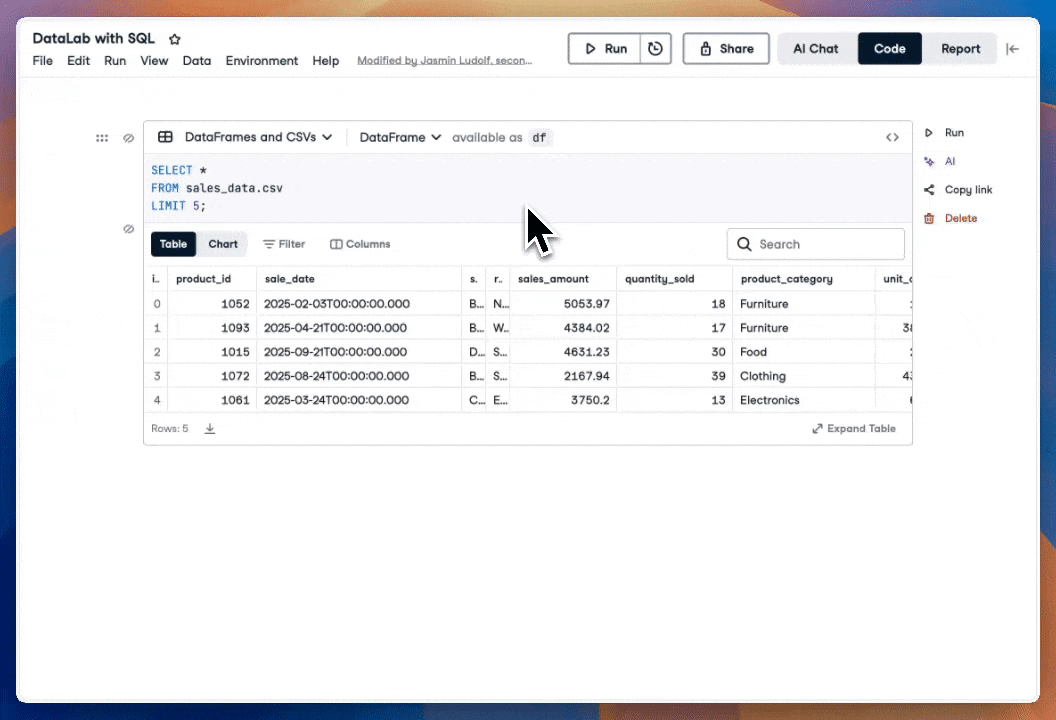Click the Rows: 5 count label
Screen dimensions: 1056x720
170,428
